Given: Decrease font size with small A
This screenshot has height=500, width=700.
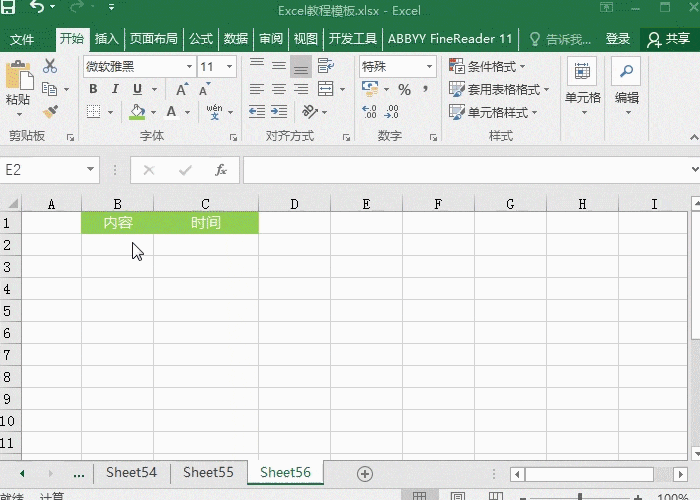Looking at the screenshot, I should 204,89.
